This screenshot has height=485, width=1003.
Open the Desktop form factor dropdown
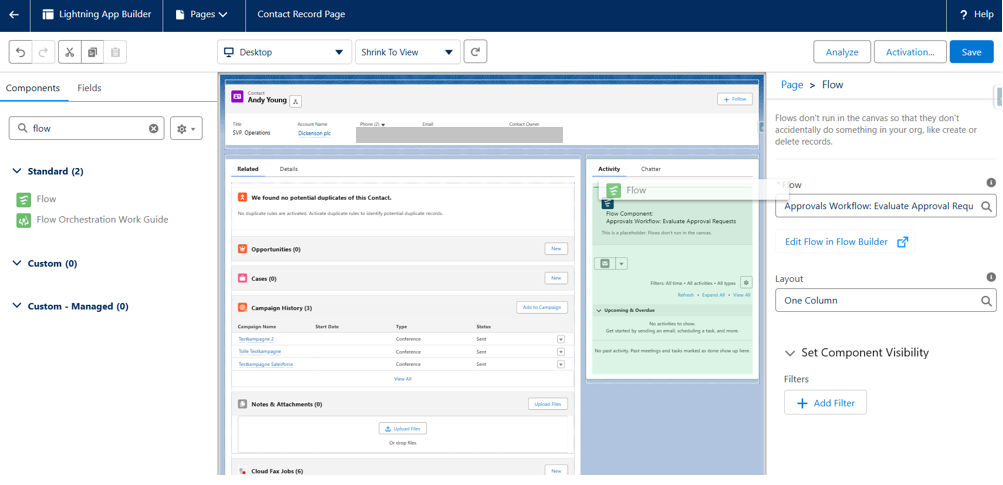[x=284, y=52]
